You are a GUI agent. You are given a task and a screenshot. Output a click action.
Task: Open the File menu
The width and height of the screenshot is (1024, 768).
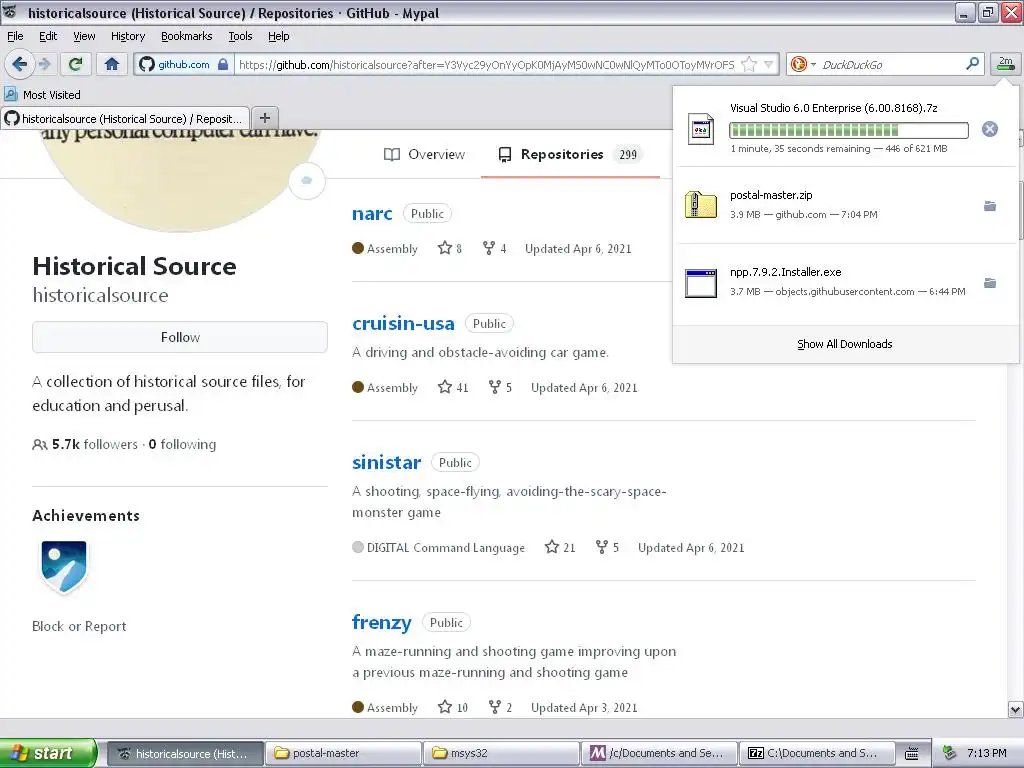[x=15, y=36]
